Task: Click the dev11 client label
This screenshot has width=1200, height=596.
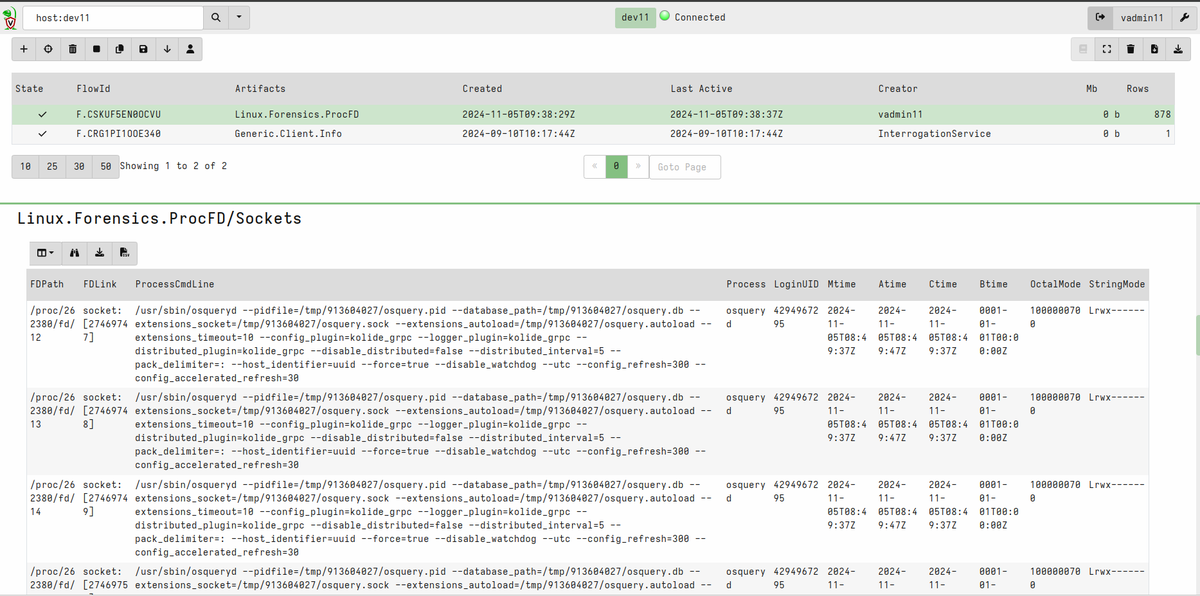Action: pyautogui.click(x=634, y=17)
